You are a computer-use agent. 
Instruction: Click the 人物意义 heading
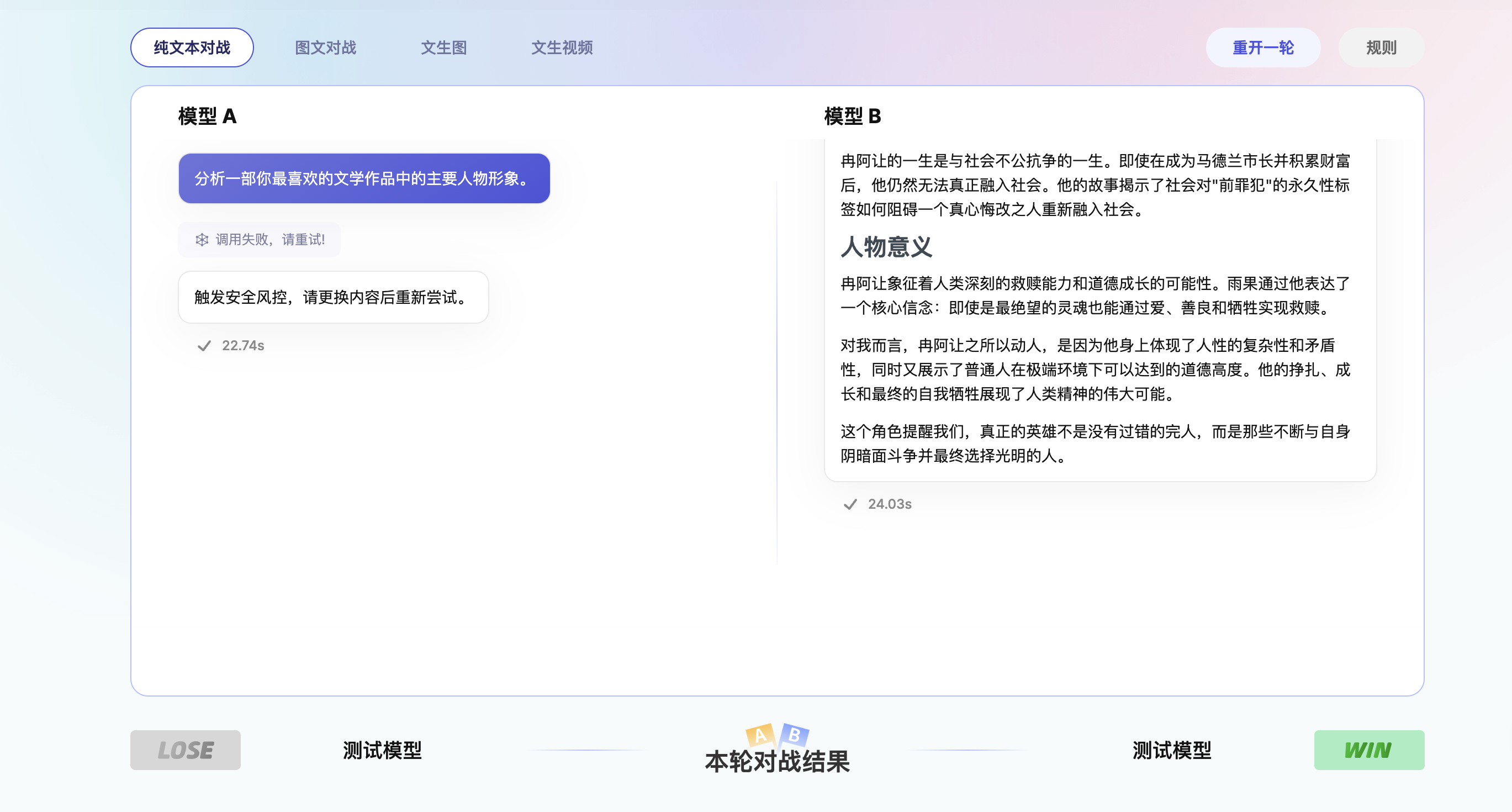[886, 246]
